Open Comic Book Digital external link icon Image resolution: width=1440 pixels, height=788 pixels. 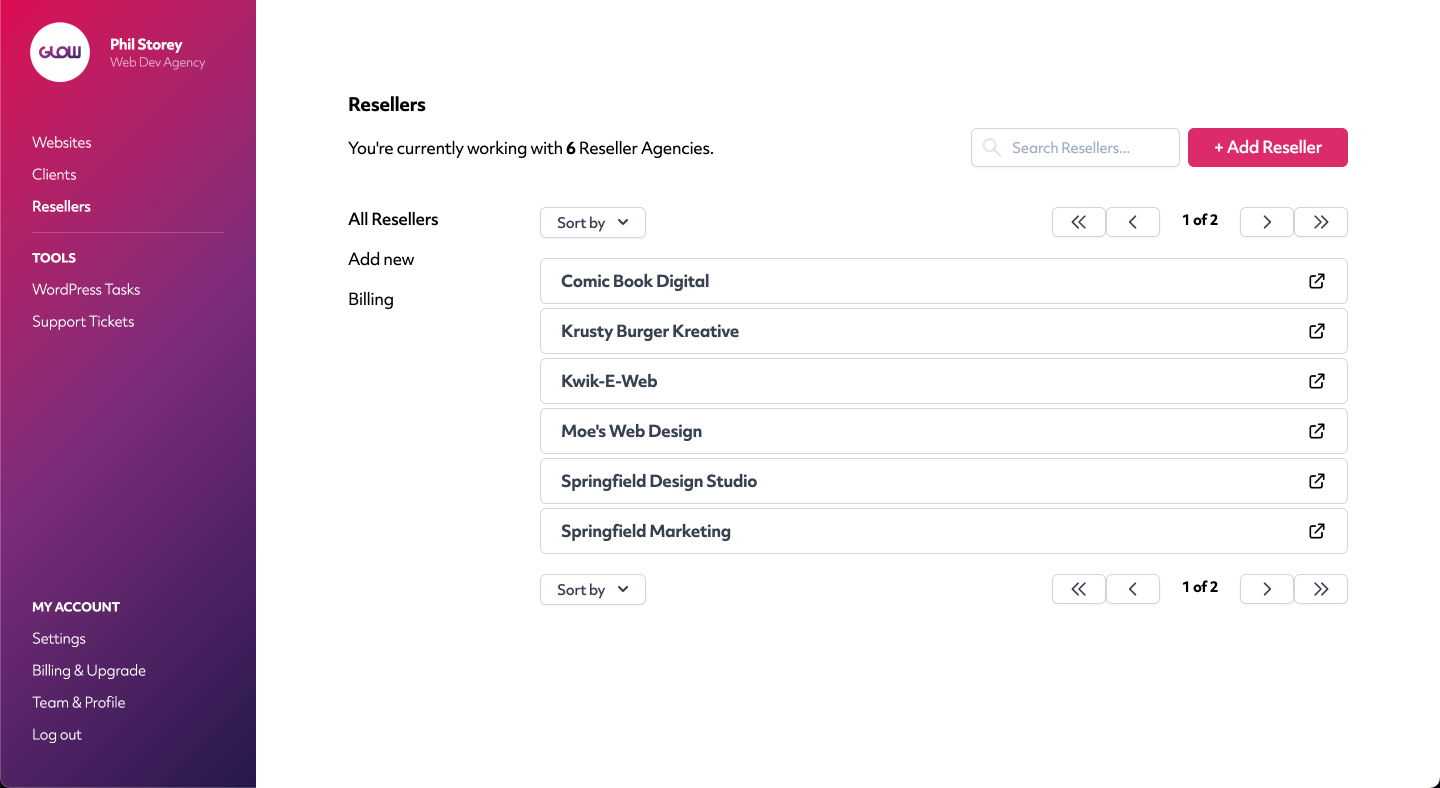(x=1317, y=281)
